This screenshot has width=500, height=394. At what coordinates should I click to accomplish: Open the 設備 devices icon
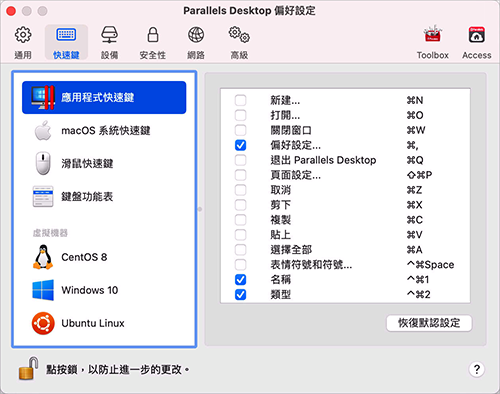[x=110, y=35]
